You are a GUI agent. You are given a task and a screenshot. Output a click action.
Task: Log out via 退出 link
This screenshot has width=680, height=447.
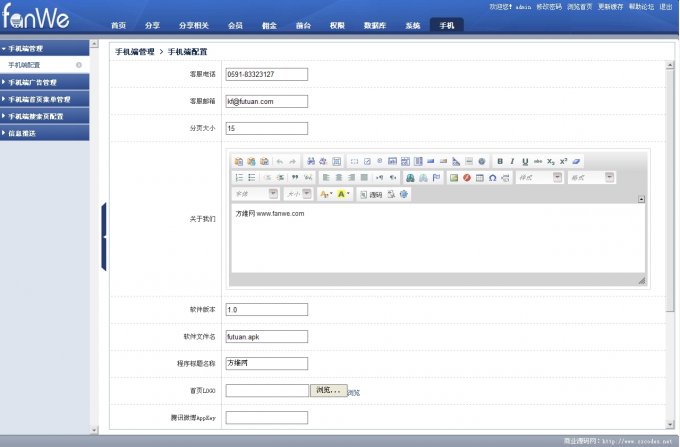[666, 7]
